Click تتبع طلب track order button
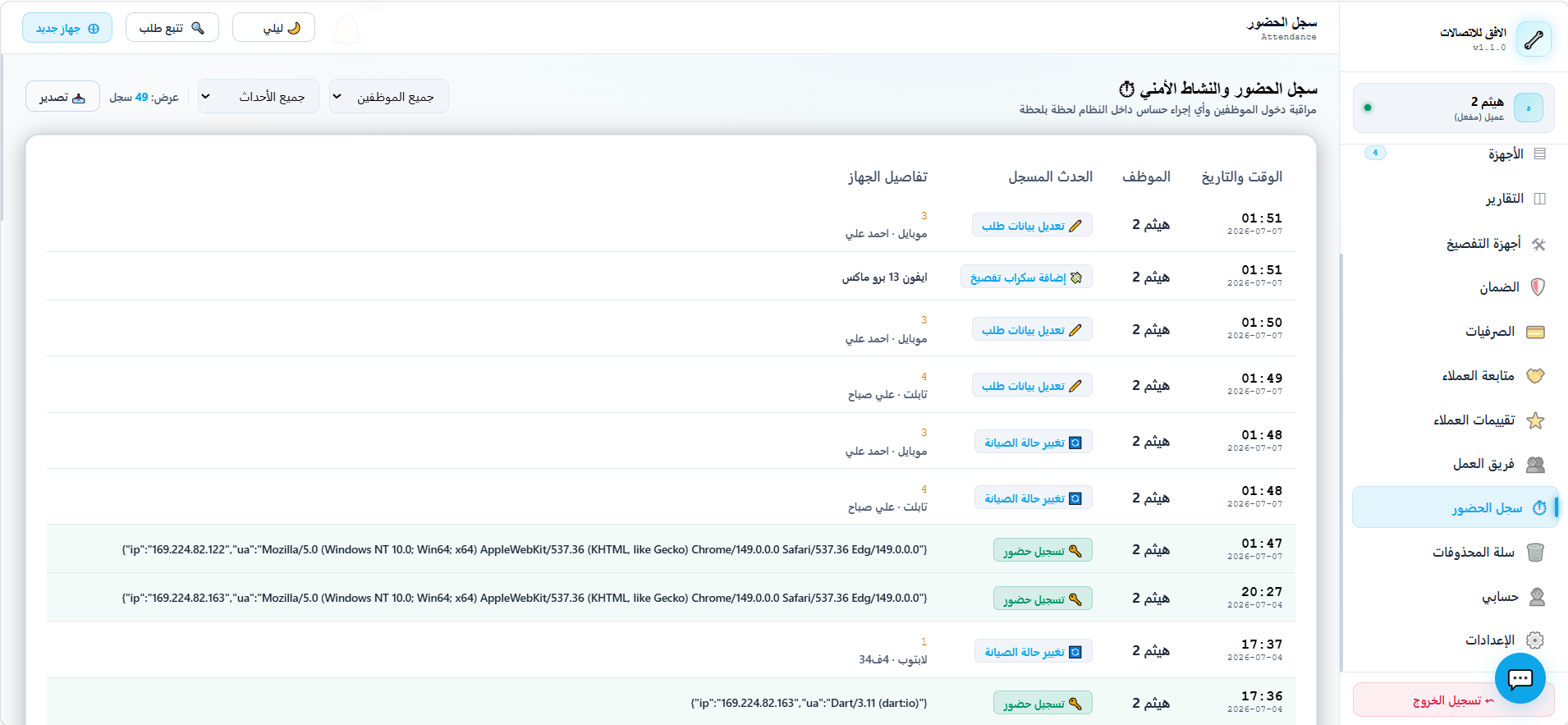Viewport: 1568px width, 725px height. point(172,28)
